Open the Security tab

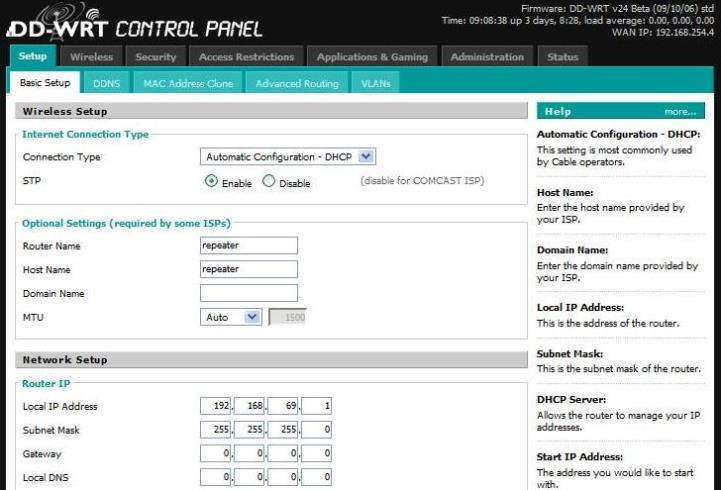coord(155,57)
